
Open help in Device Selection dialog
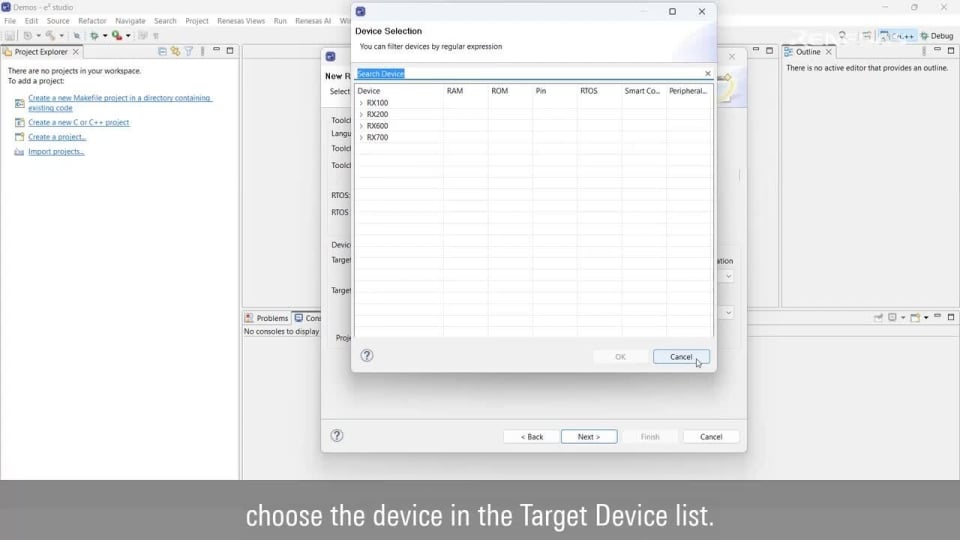(367, 356)
